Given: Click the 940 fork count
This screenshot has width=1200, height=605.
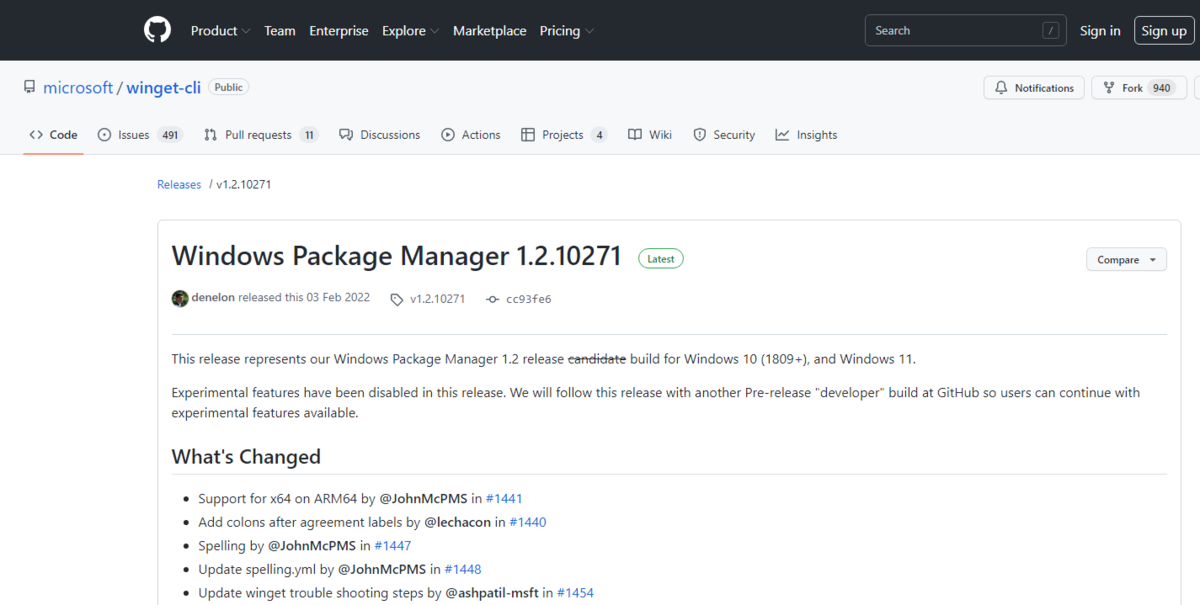Looking at the screenshot, I should tap(1161, 88).
